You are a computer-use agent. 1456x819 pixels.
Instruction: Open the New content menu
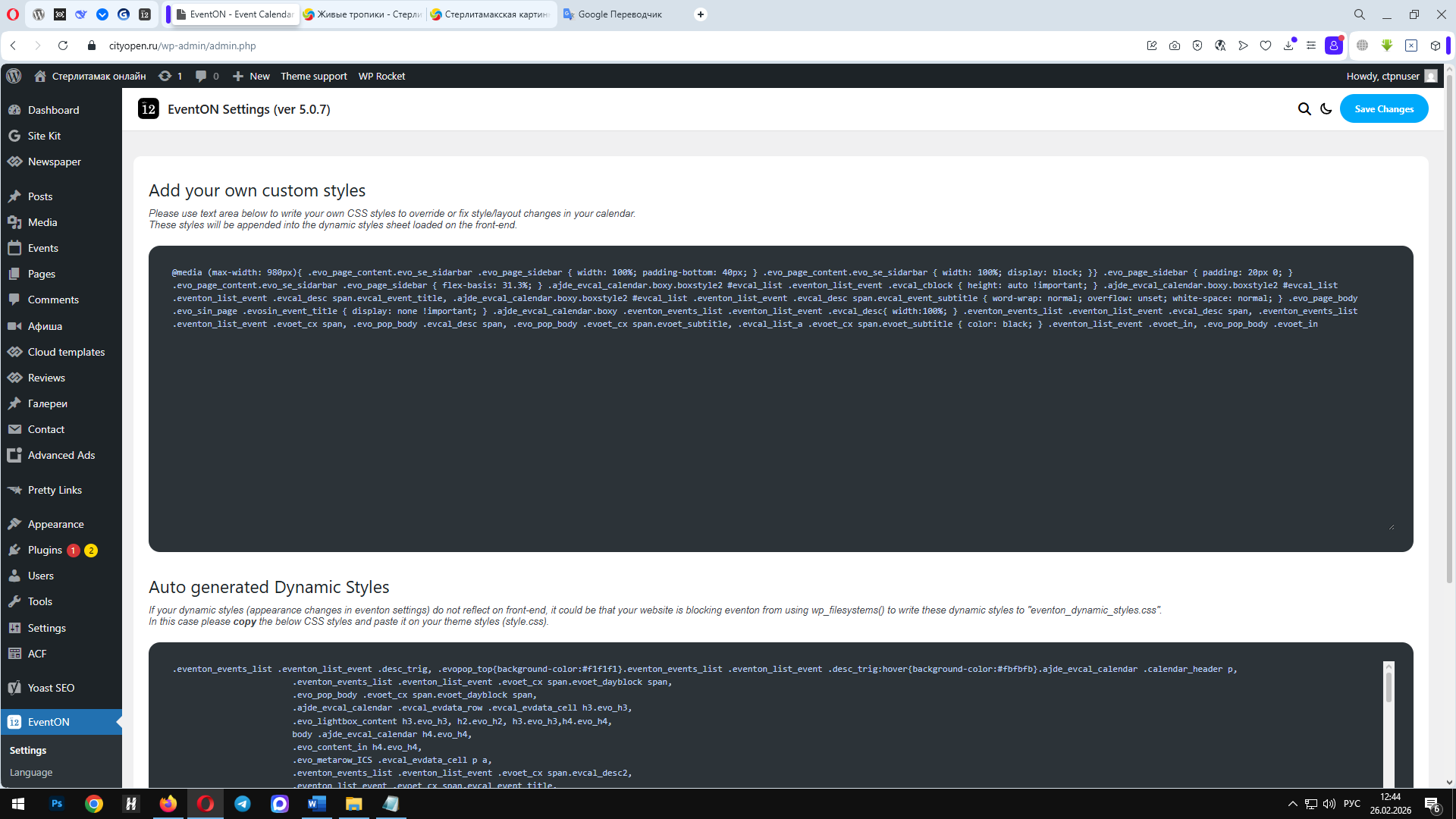pos(251,76)
